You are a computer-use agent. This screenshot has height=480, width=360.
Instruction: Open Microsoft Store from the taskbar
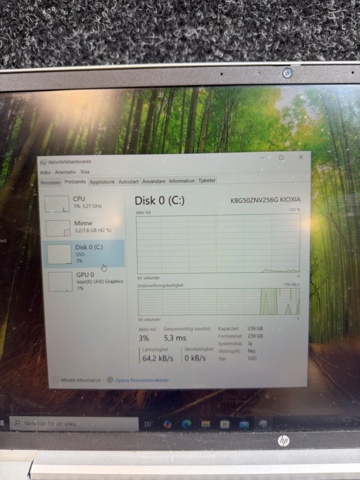click(x=225, y=424)
